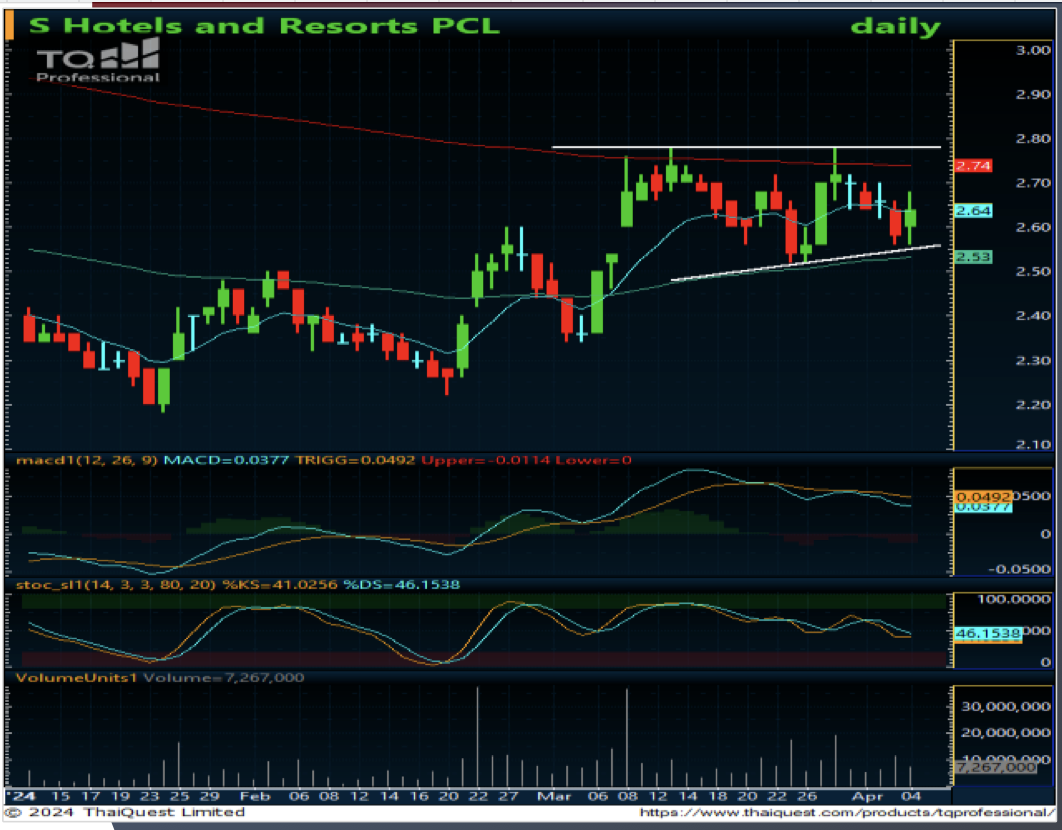Click the 2.40 price axis label
Image resolution: width=1062 pixels, height=830 pixels.
click(1033, 316)
